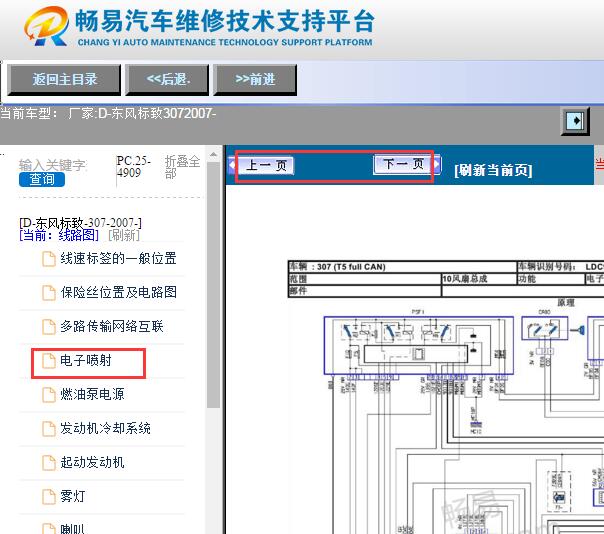
Task: Open 发动机冷却系统 item
Action: 105,428
